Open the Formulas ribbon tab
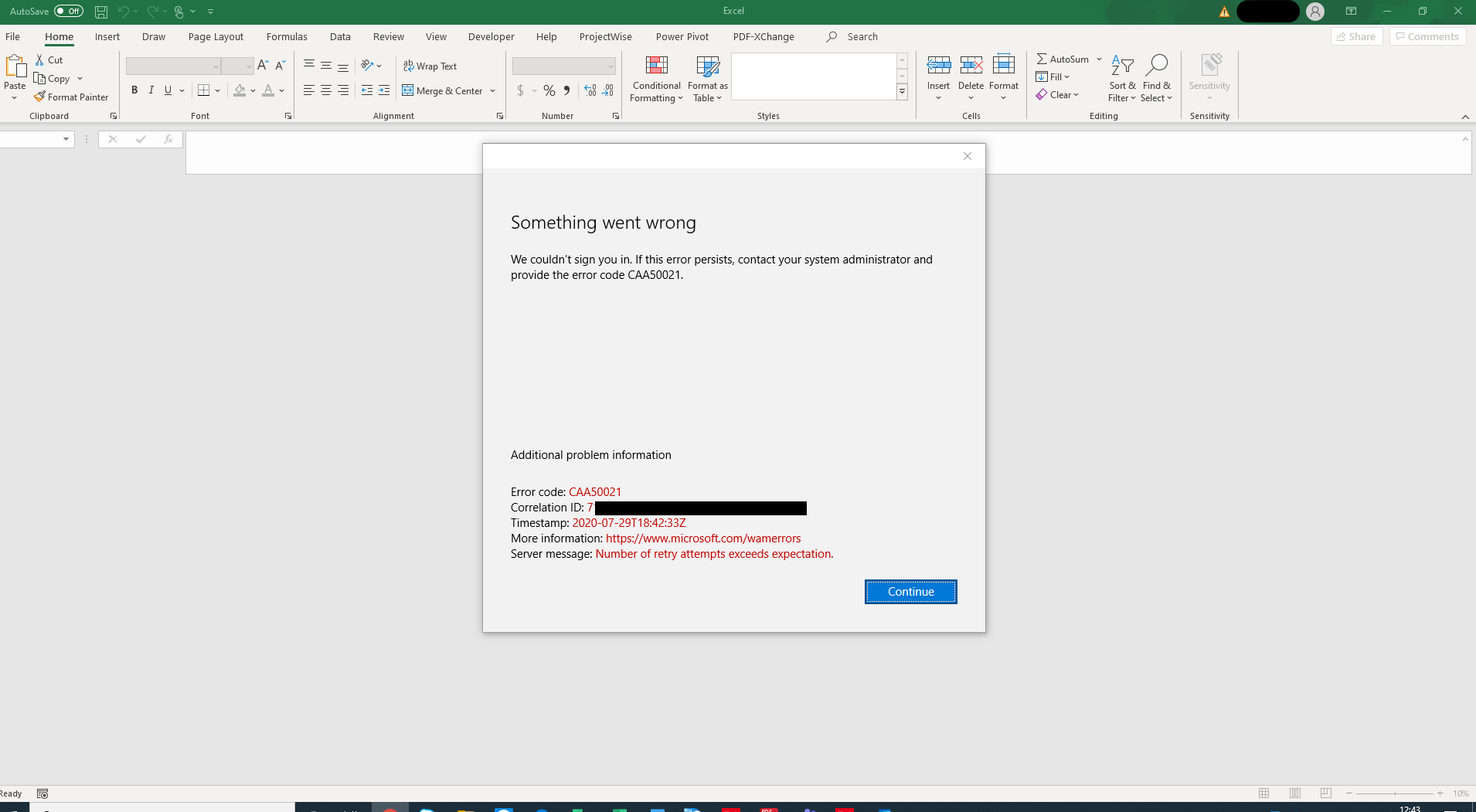 [287, 36]
